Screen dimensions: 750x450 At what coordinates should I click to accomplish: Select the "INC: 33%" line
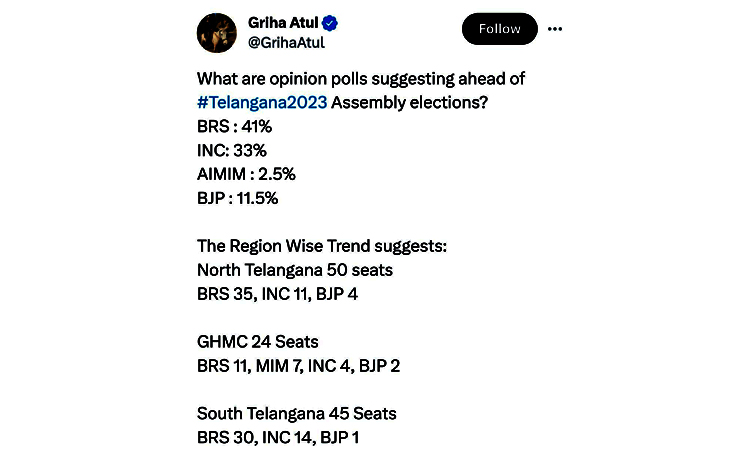(232, 151)
